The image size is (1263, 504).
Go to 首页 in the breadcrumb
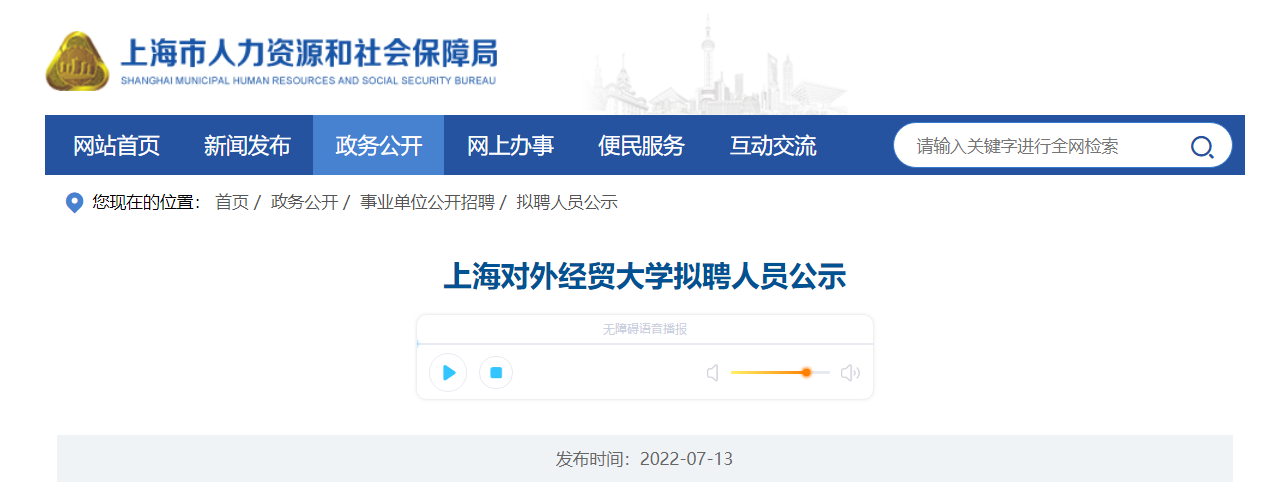click(x=232, y=202)
